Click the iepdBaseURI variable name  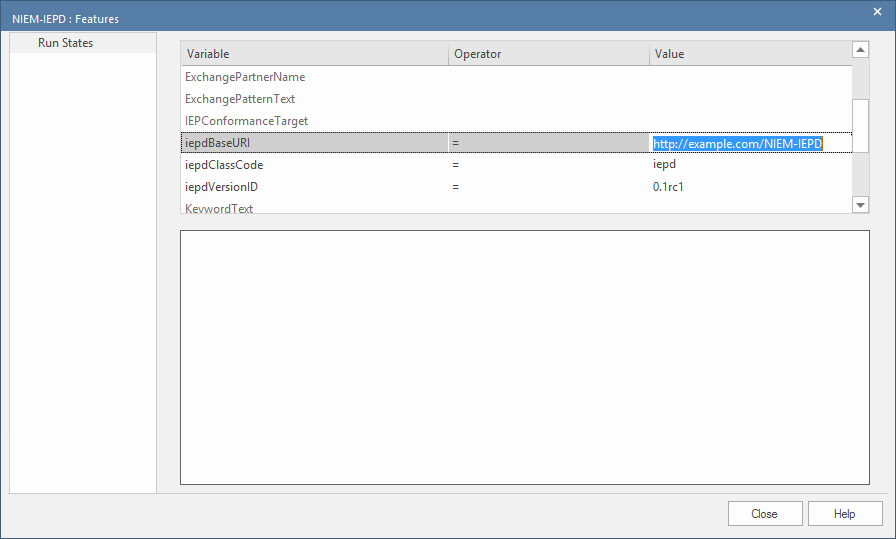(x=218, y=143)
